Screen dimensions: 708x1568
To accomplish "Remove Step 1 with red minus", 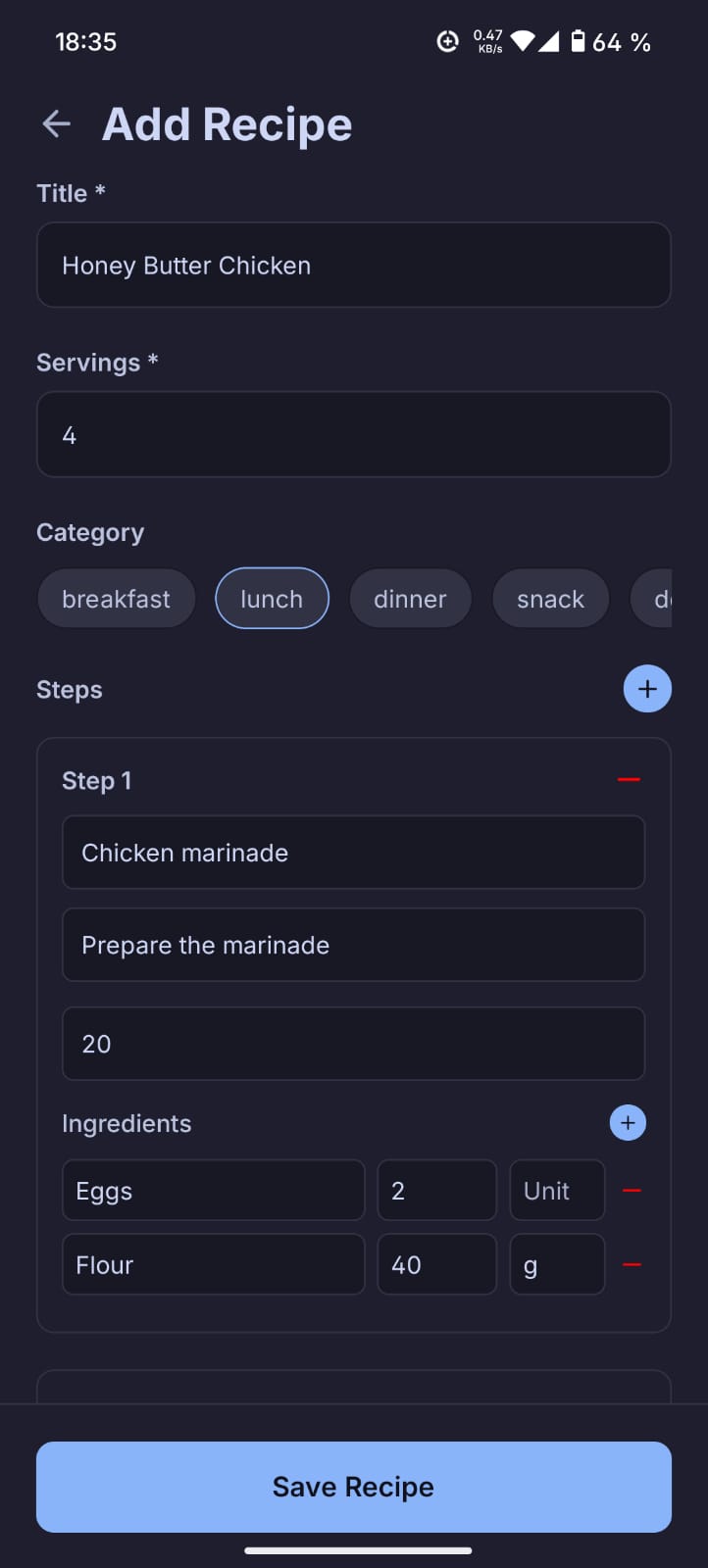I will click(629, 780).
